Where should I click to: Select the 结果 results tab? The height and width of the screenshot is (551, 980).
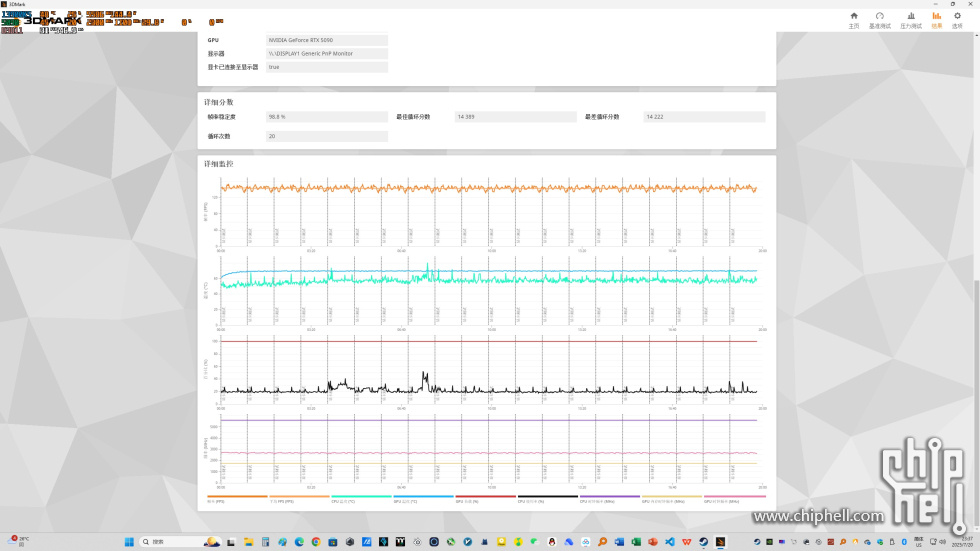coord(936,20)
